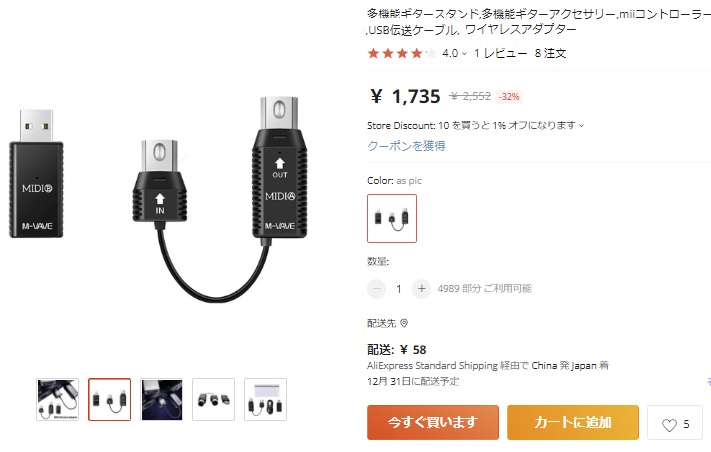Click the カートに追加 button
This screenshot has height=452, width=711.
point(573,423)
